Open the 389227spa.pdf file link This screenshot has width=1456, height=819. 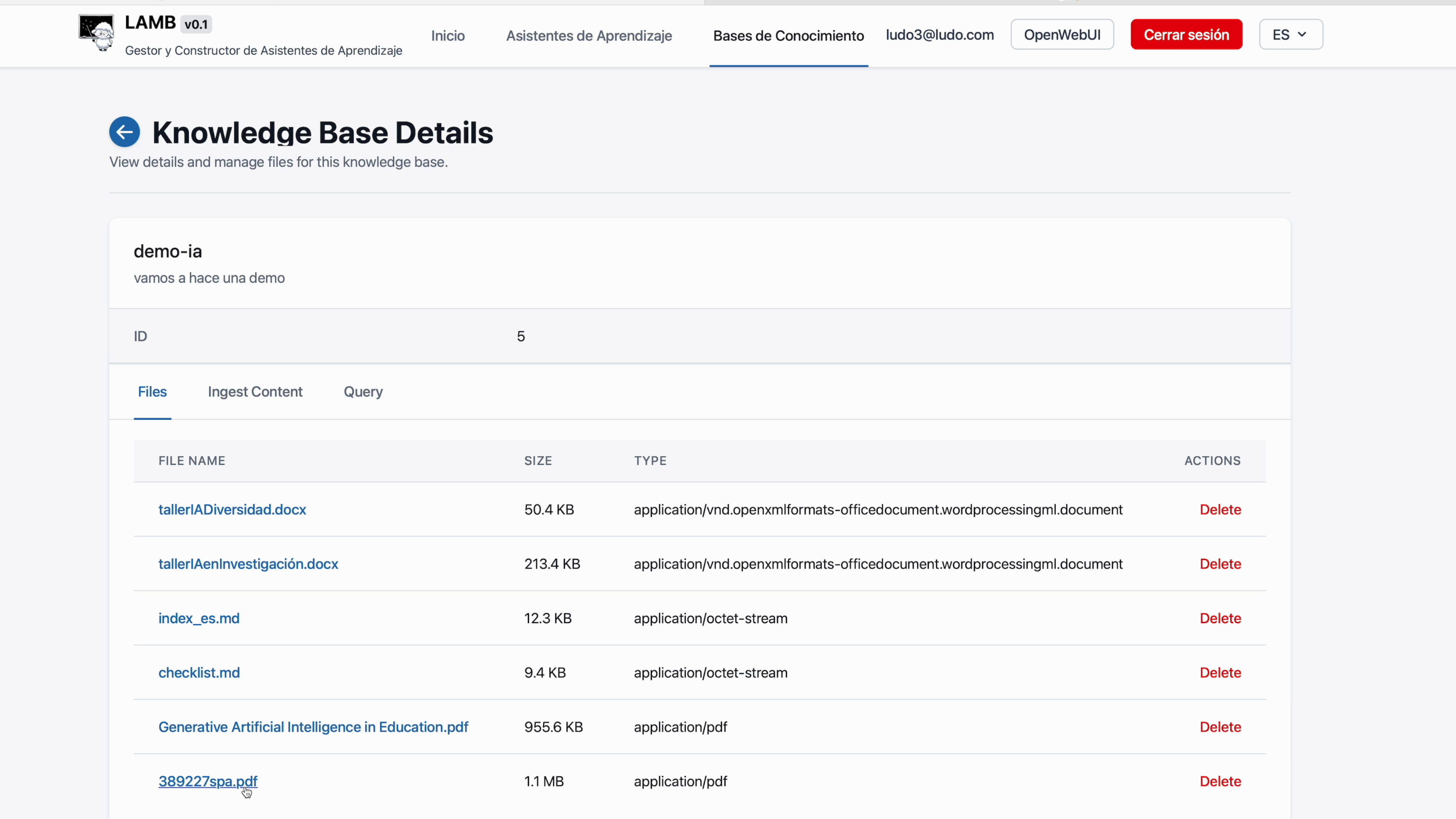point(208,781)
